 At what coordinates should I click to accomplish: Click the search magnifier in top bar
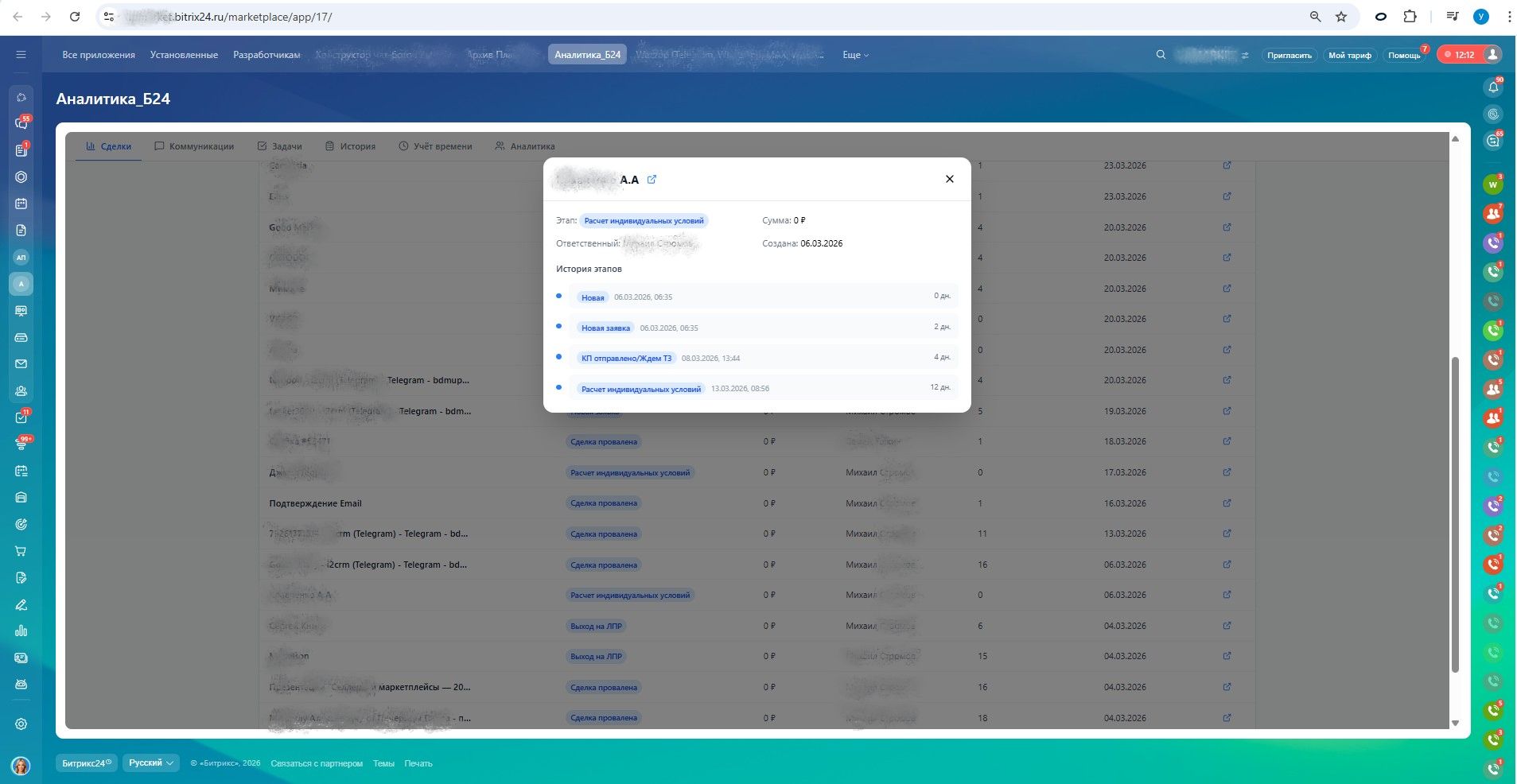[1161, 55]
